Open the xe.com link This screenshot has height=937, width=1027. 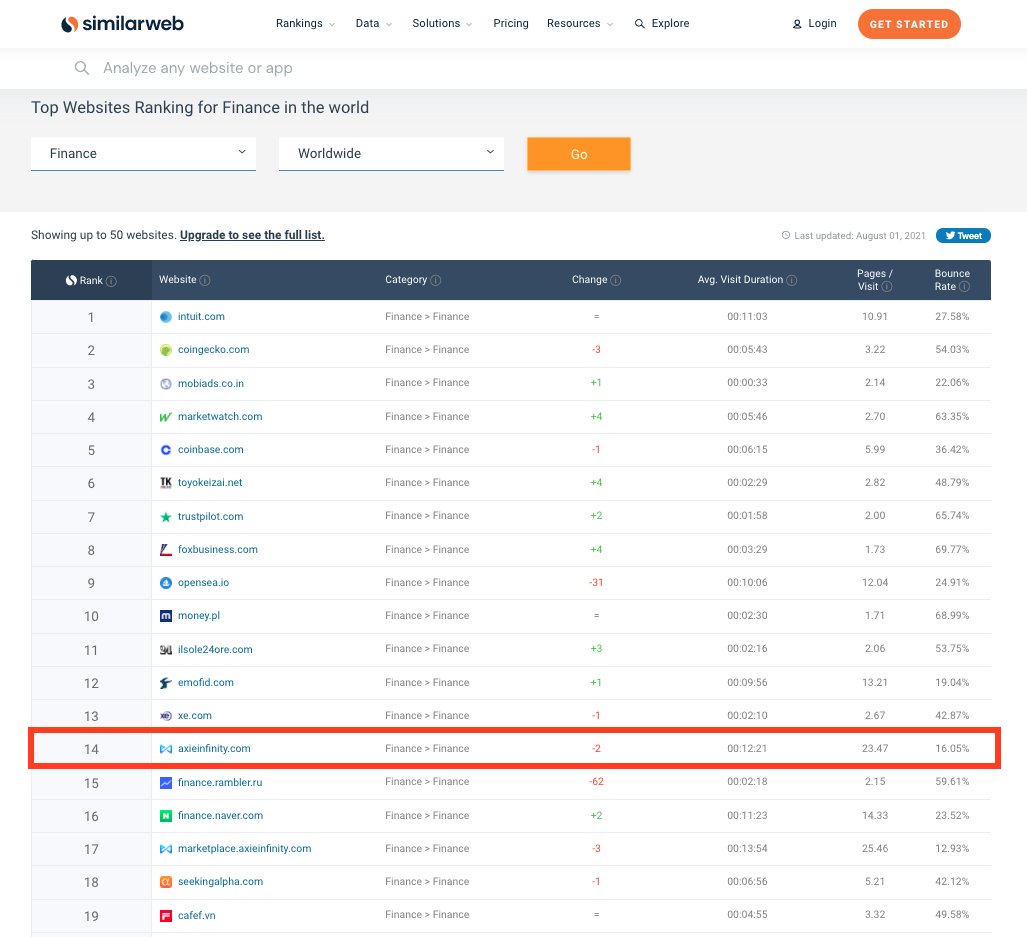(x=195, y=716)
